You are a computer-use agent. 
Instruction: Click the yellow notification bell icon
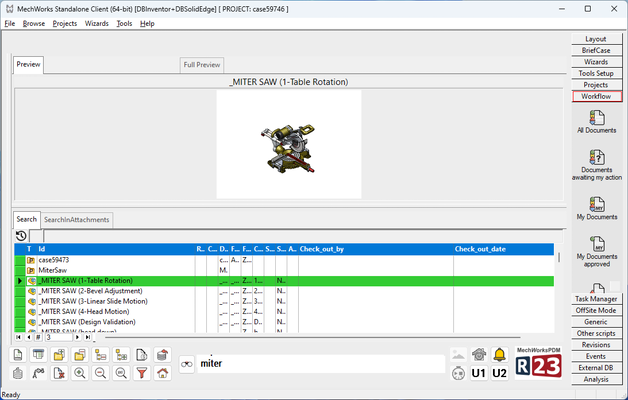click(499, 355)
